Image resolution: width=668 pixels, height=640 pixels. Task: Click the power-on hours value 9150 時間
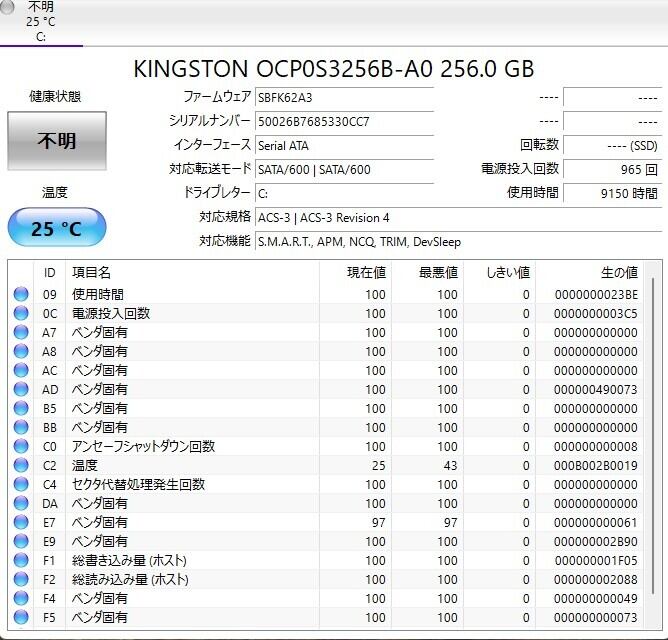pyautogui.click(x=613, y=193)
